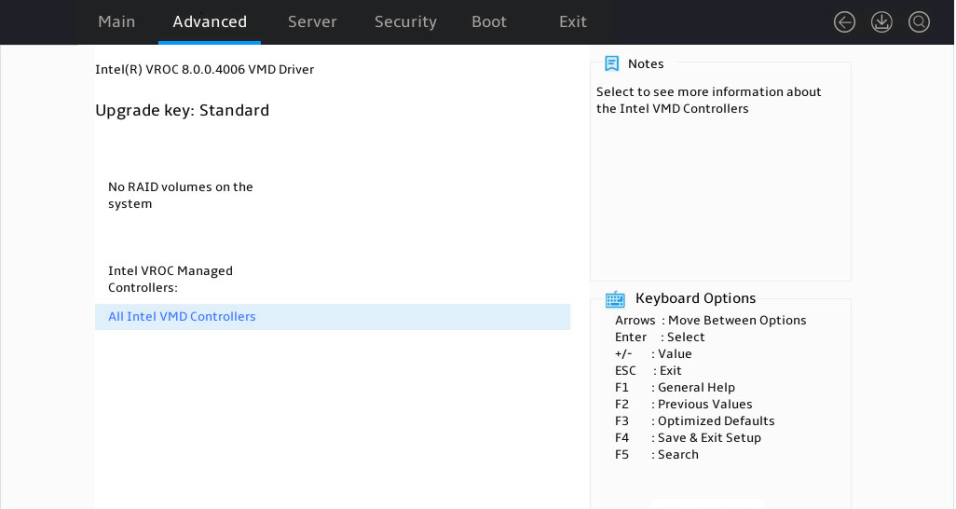Click the Intel VROC VMD Driver heading
Viewport: 956px width, 509px height.
coord(205,69)
